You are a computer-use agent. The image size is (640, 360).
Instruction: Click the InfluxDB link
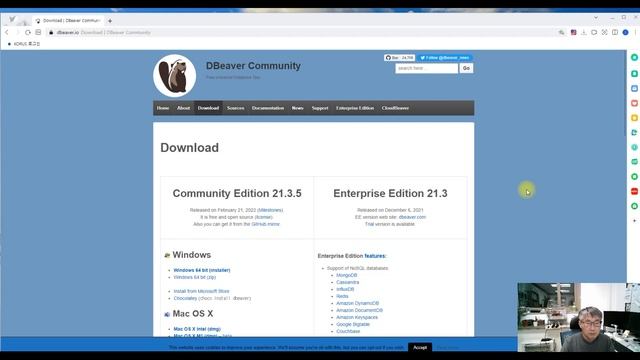(345, 289)
